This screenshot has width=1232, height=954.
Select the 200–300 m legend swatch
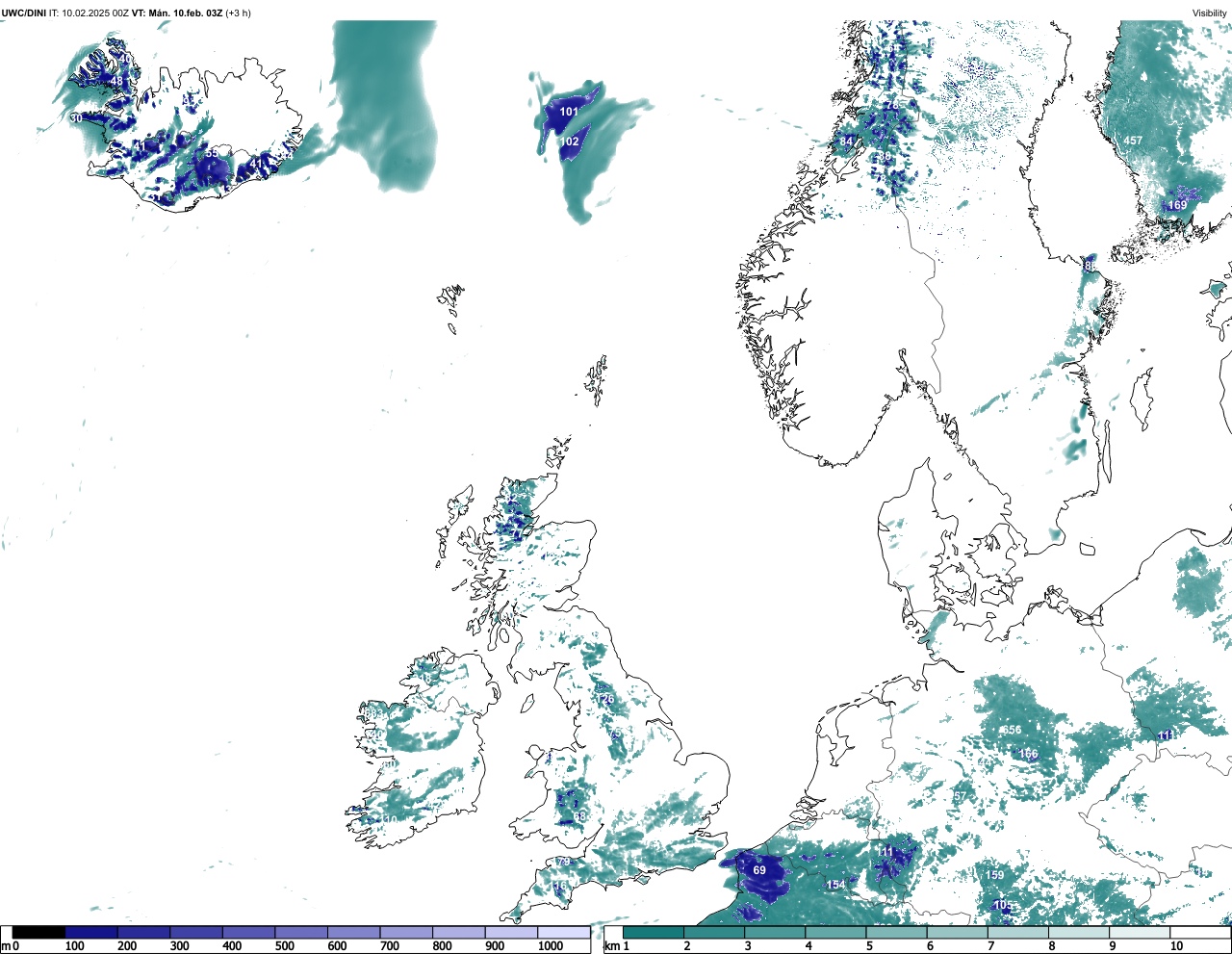coord(143,933)
